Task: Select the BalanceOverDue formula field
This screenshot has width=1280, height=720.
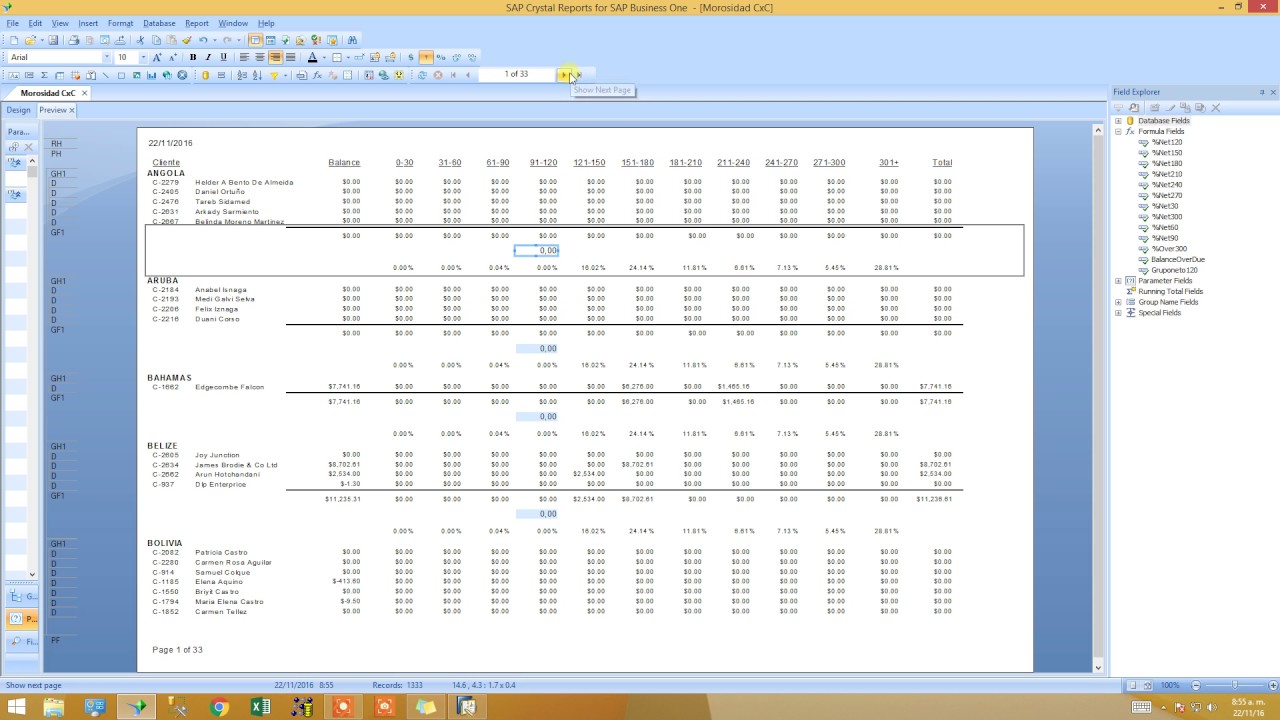Action: point(1177,259)
